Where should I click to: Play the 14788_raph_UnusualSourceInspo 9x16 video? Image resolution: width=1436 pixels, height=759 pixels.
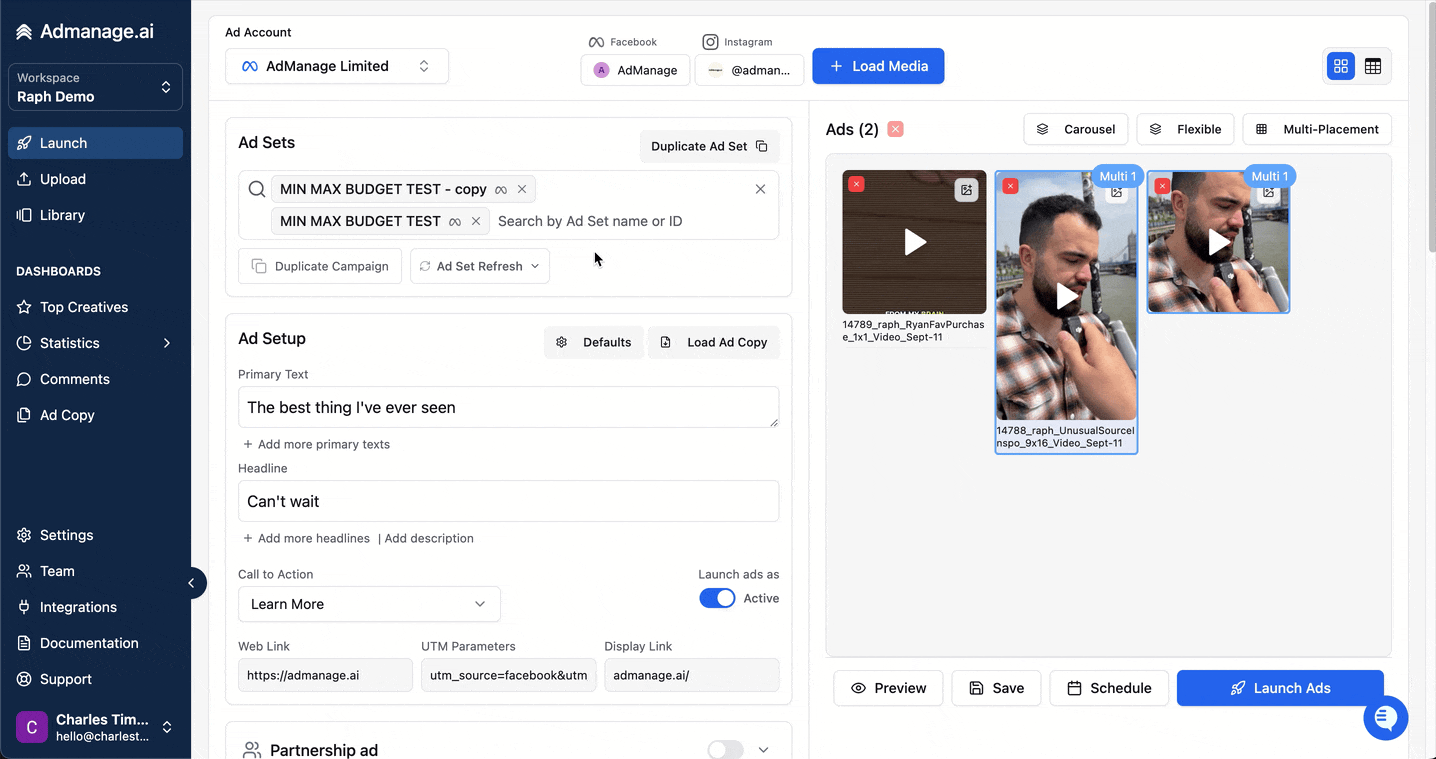pyautogui.click(x=1067, y=296)
